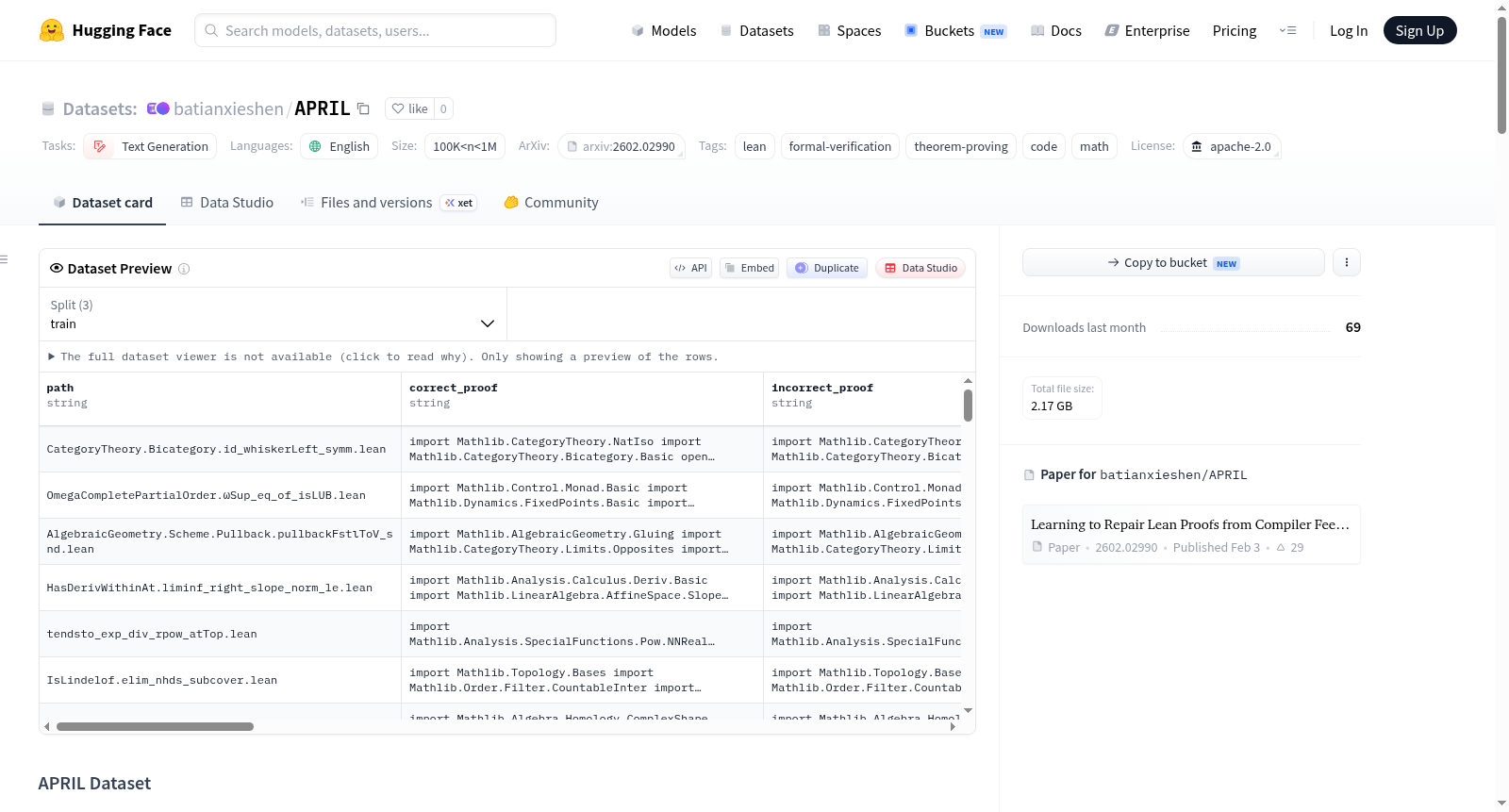Click the batianxieshen avatar icon
Screen dimensions: 1509x812
point(158,108)
